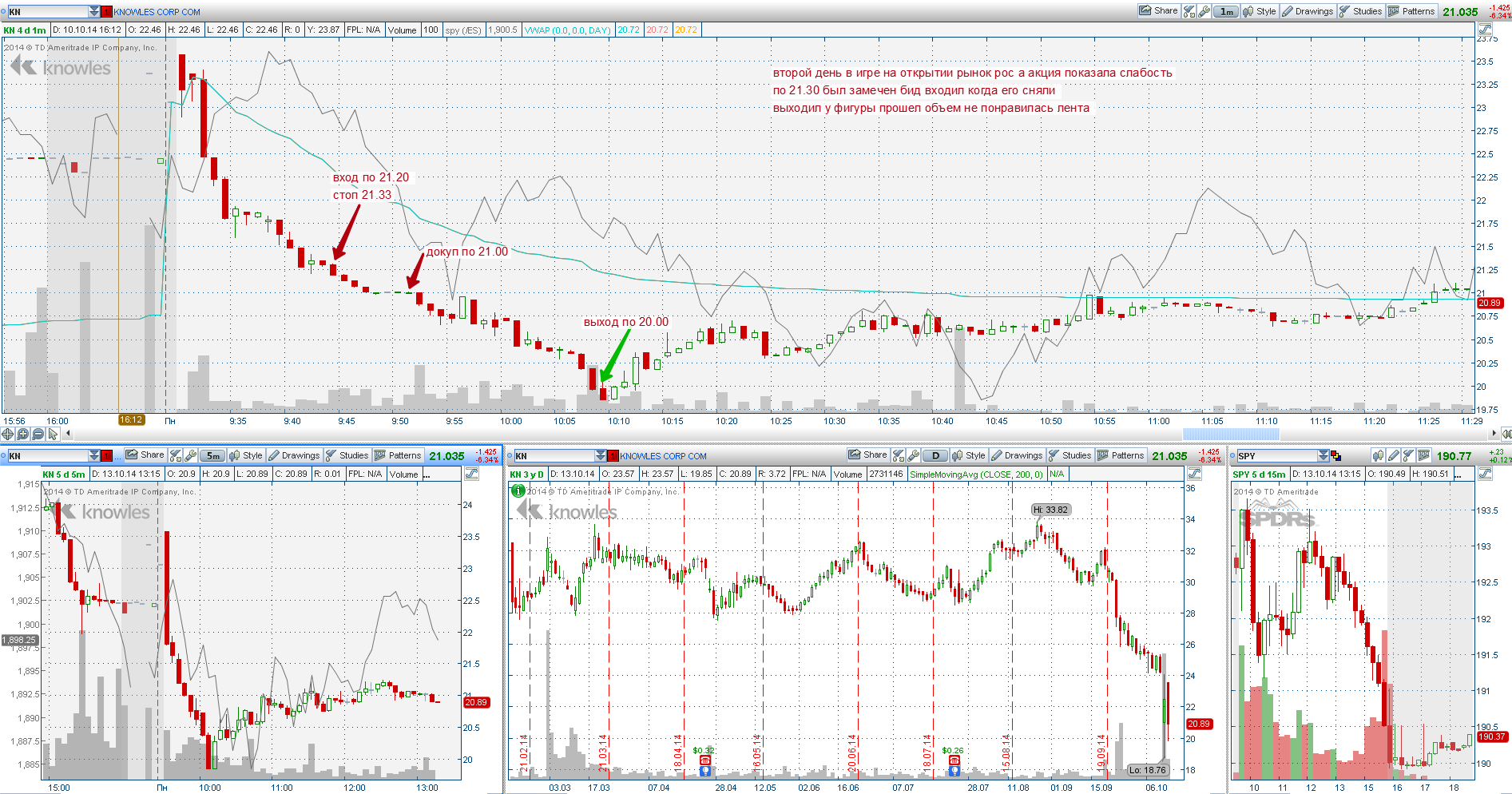Open Patterns menu in daily chart
This screenshot has height=794, width=1512.
(x=1121, y=455)
